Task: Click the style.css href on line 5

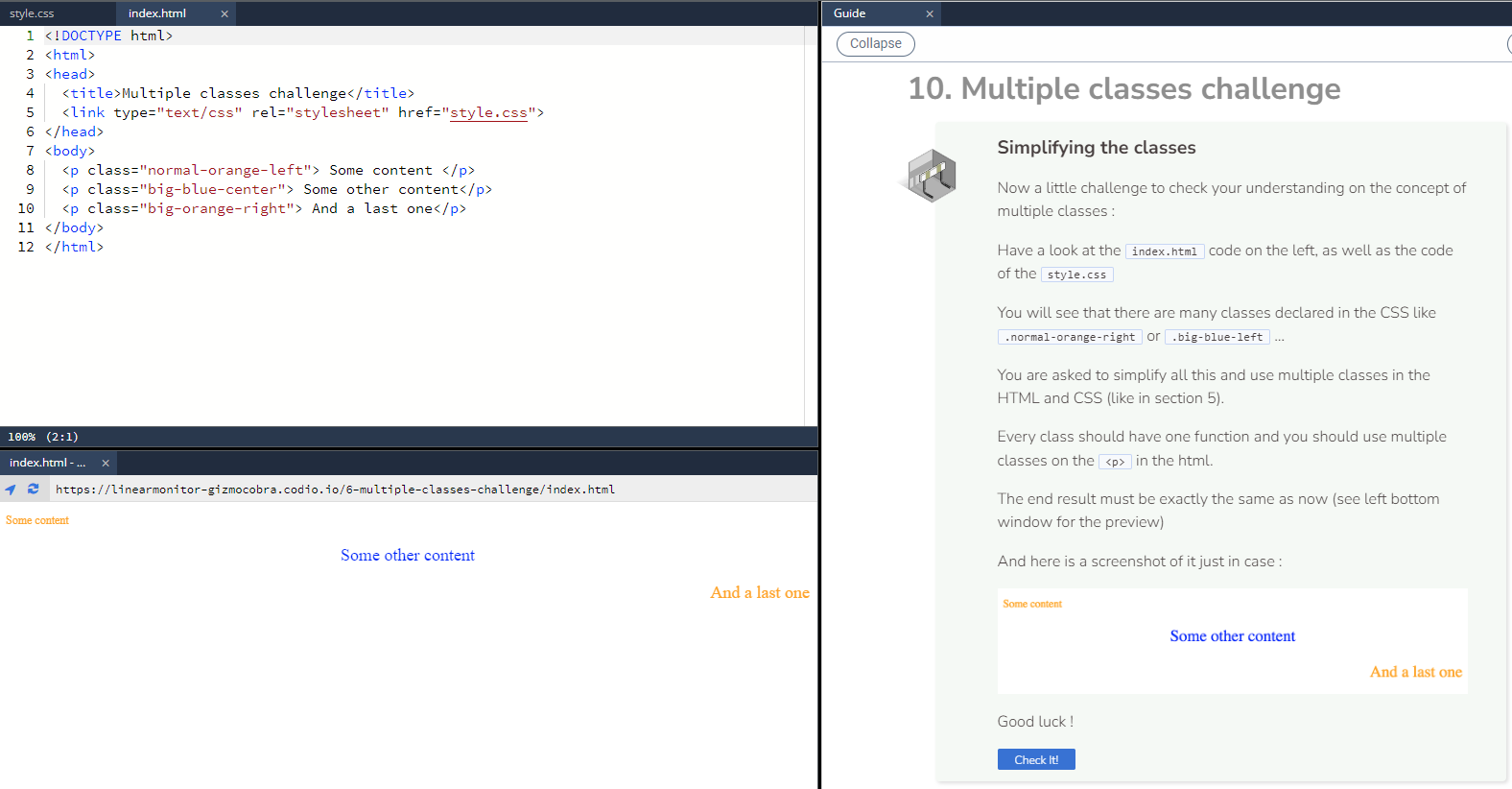Action: [x=488, y=112]
